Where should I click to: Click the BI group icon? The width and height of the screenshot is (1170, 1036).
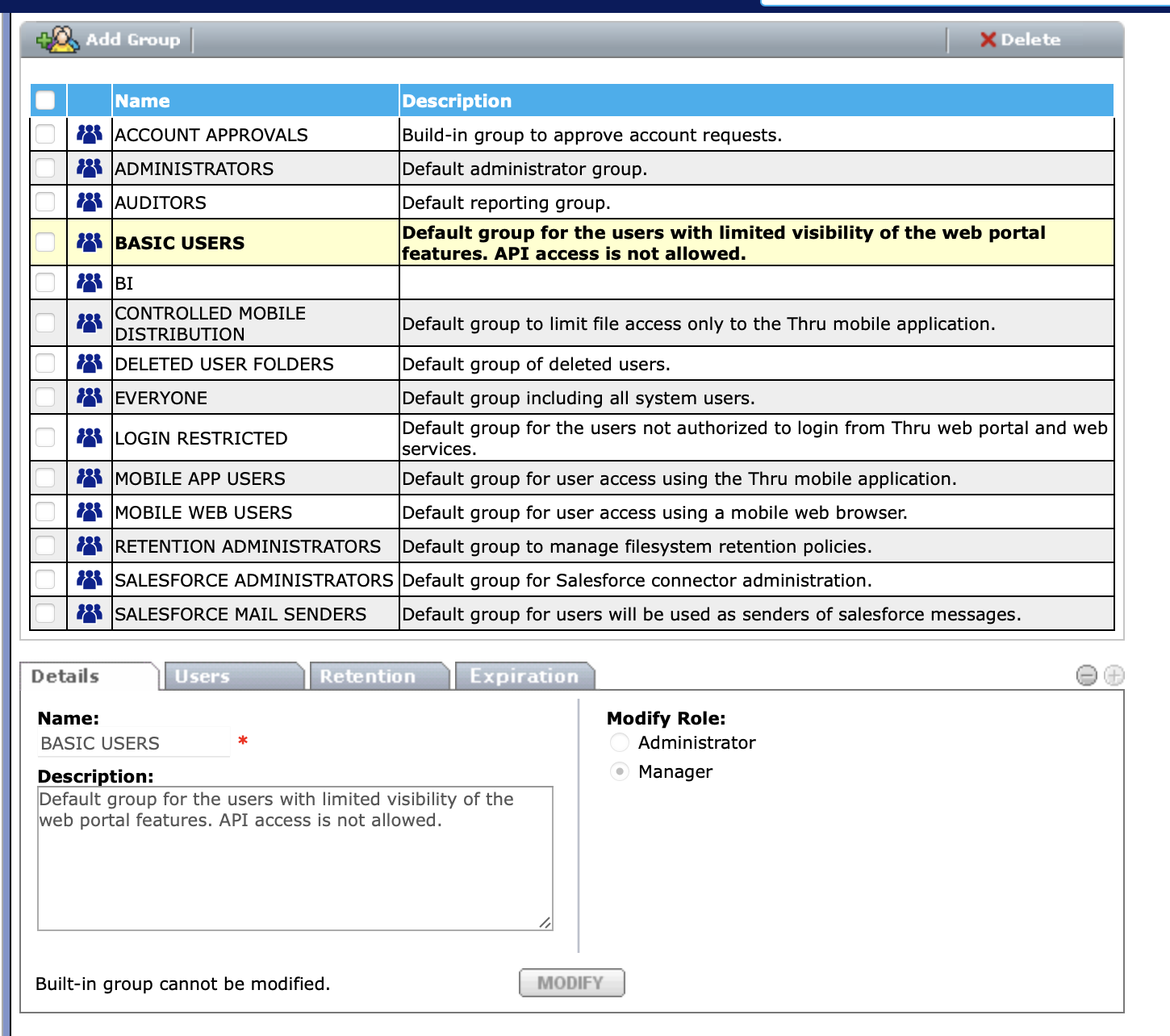pos(90,282)
